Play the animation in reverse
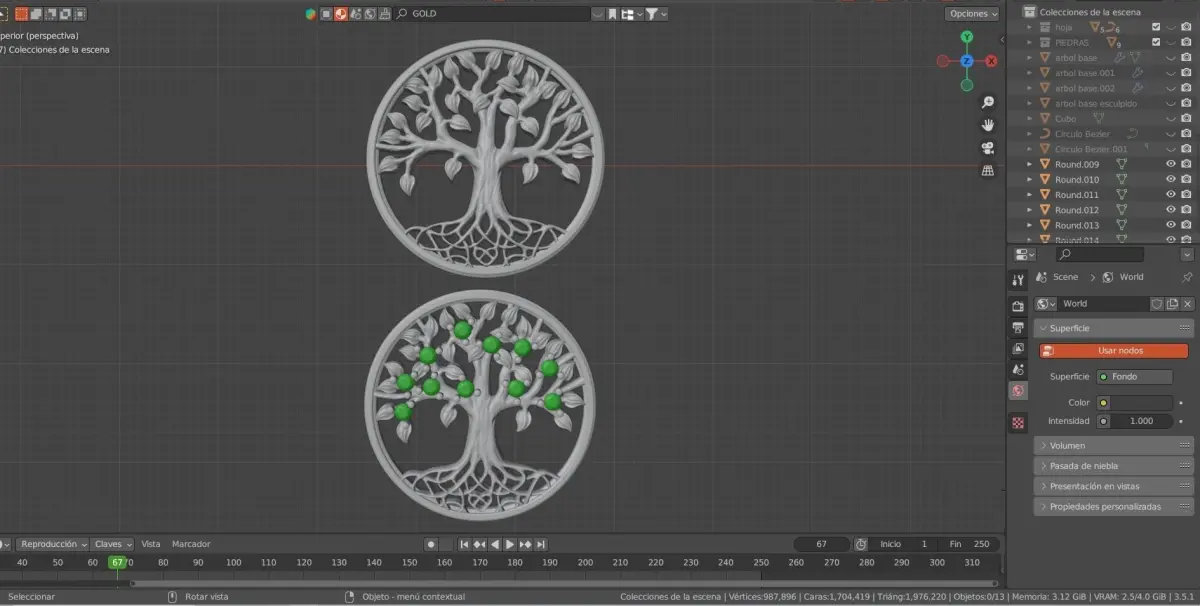The image size is (1200, 606). [x=495, y=544]
